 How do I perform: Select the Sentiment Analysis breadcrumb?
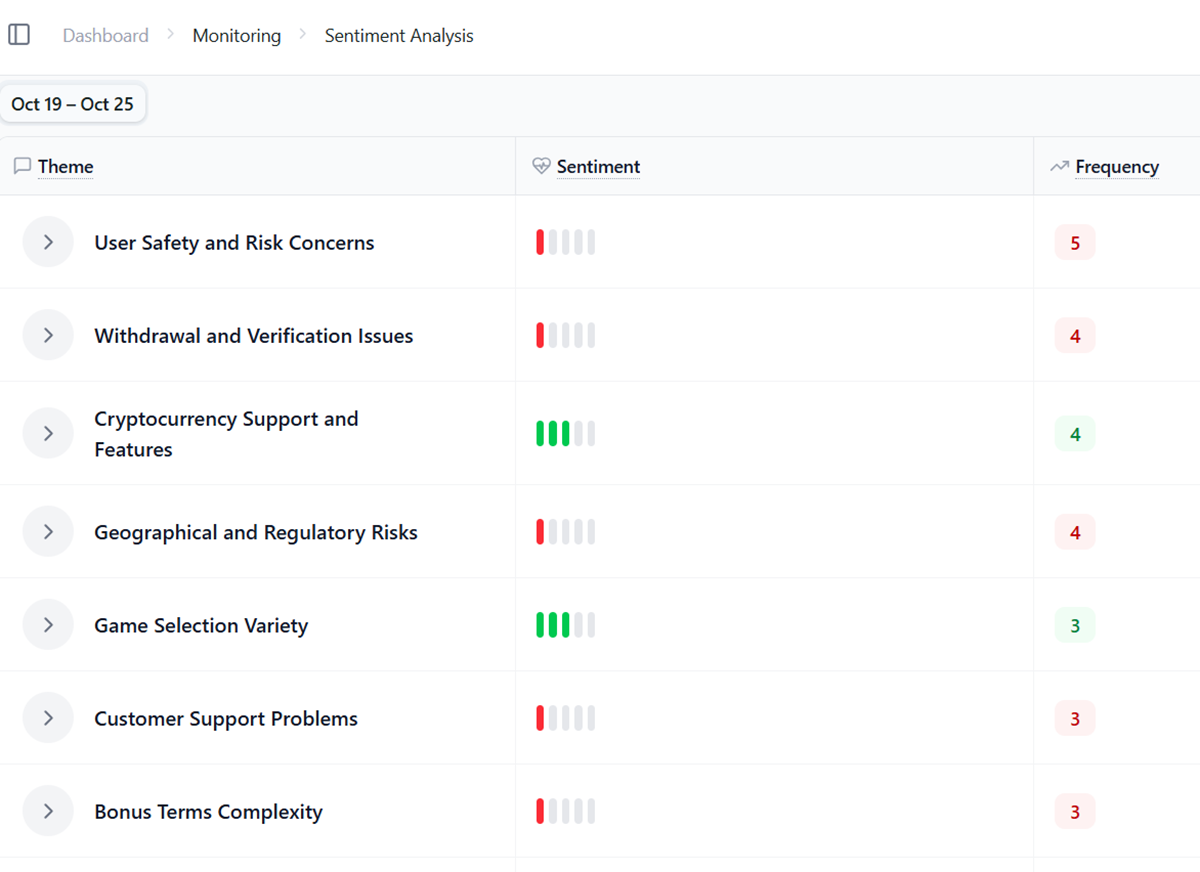point(399,35)
